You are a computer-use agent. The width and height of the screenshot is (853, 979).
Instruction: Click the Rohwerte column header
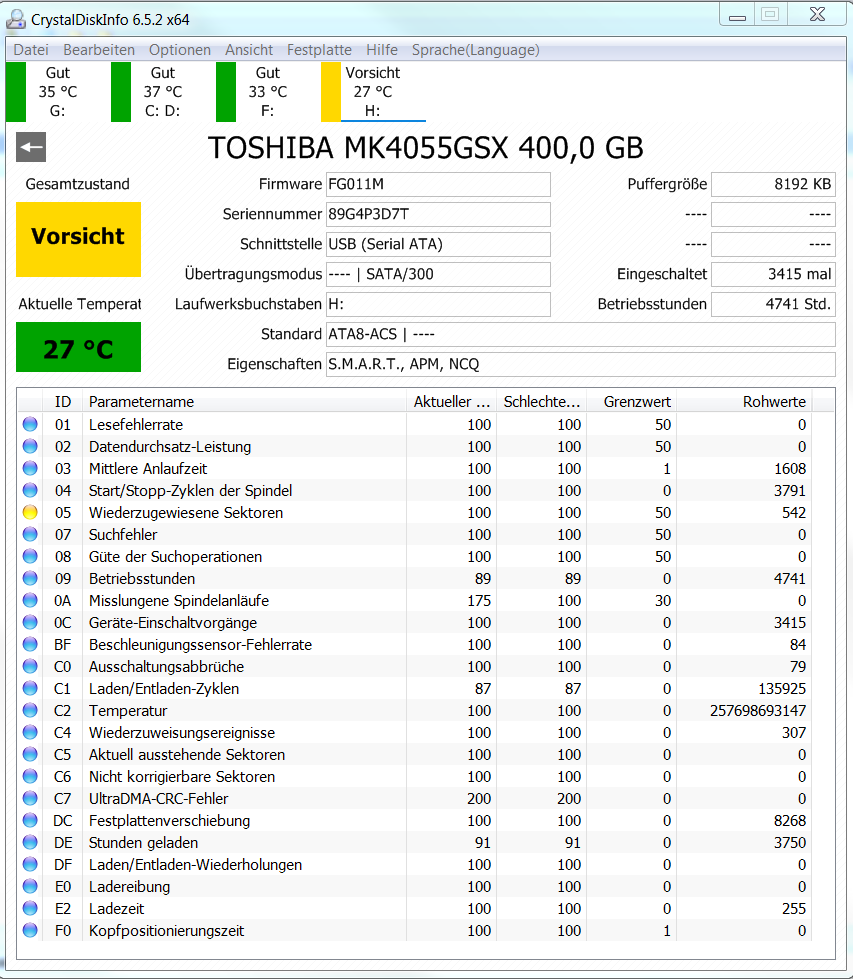(745, 401)
